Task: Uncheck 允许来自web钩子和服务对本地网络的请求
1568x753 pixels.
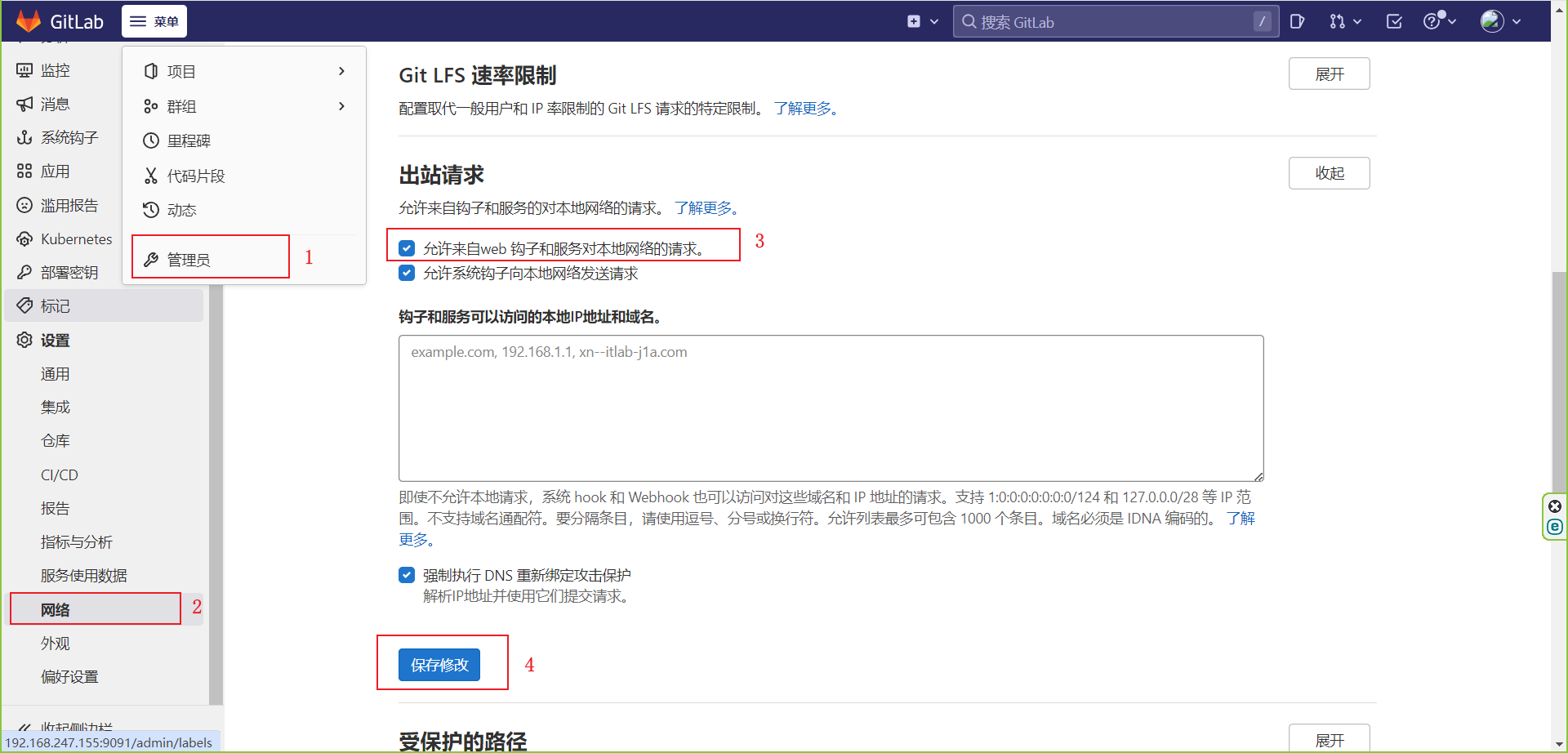Action: [407, 247]
